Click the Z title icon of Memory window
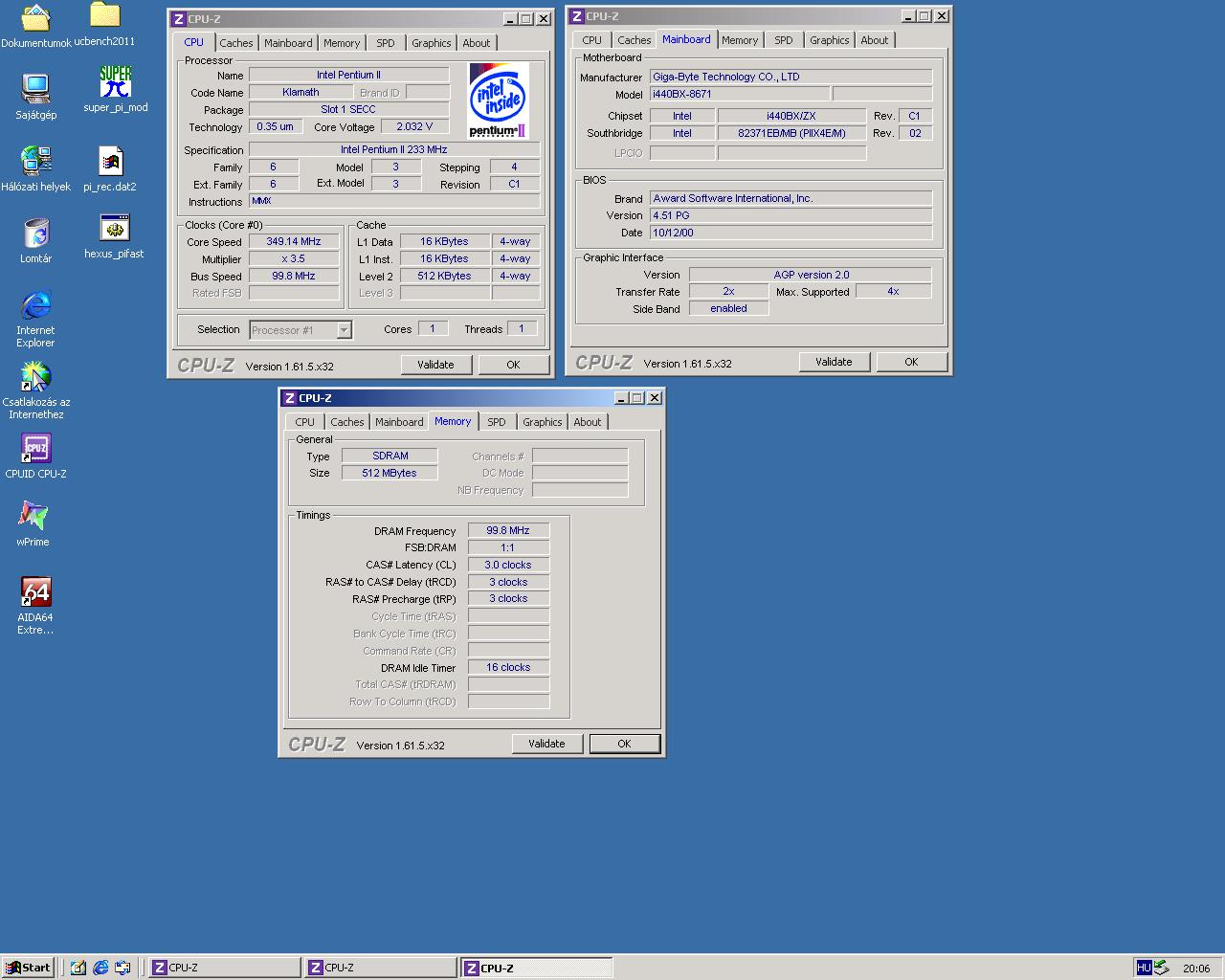This screenshot has height=980, width=1225. pyautogui.click(x=289, y=398)
